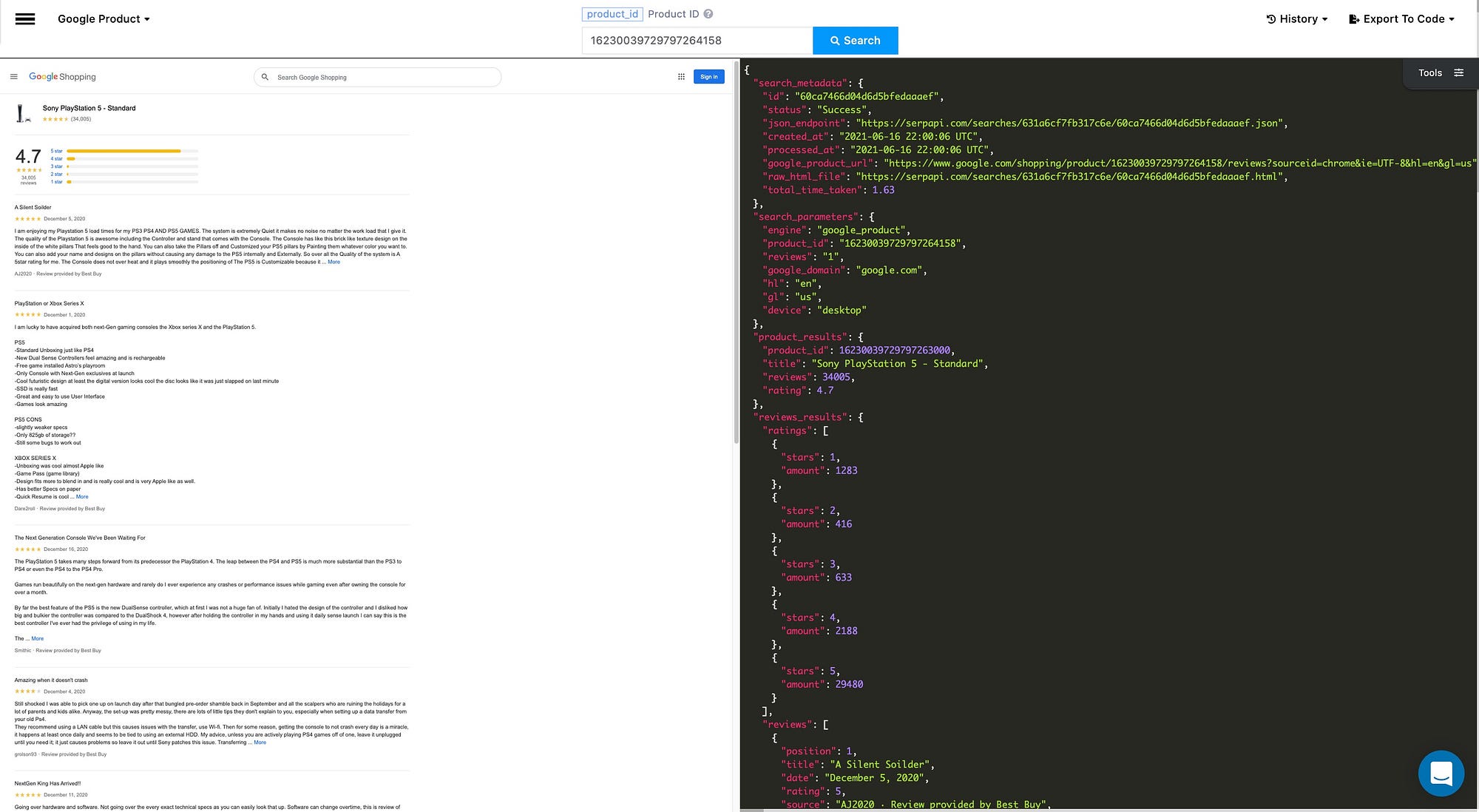Image resolution: width=1479 pixels, height=812 pixels.
Task: Click the Tools panel settings icon
Action: coord(1458,72)
